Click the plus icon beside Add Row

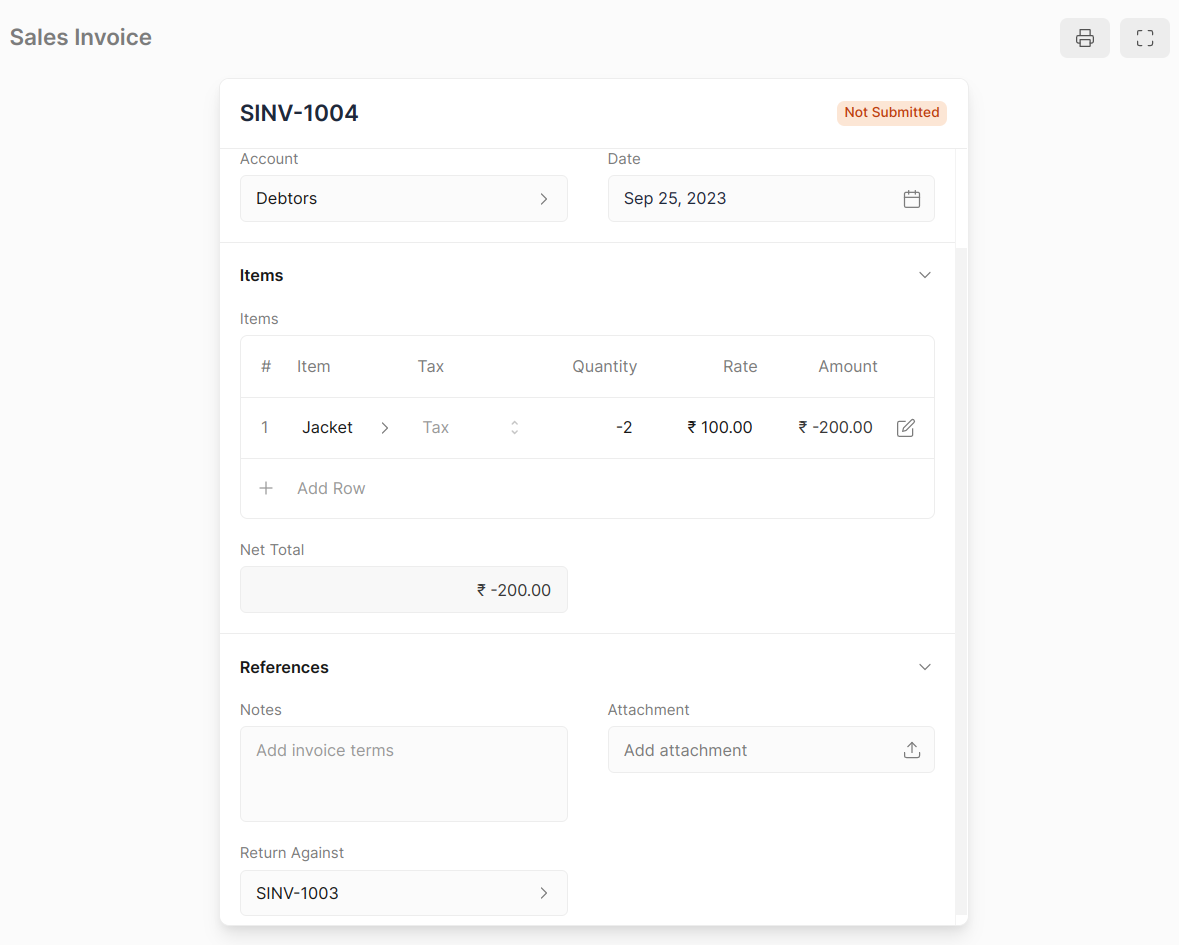tap(266, 488)
